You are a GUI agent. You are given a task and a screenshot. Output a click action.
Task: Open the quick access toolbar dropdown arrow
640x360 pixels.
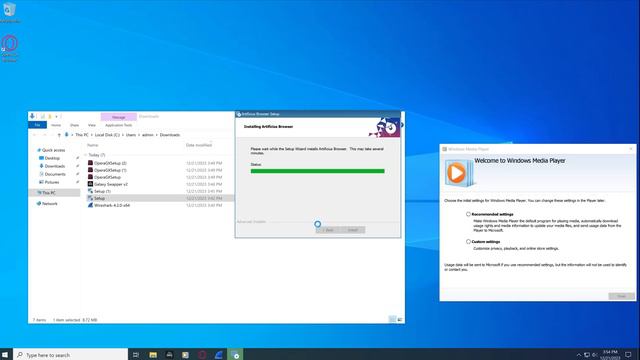pos(57,117)
